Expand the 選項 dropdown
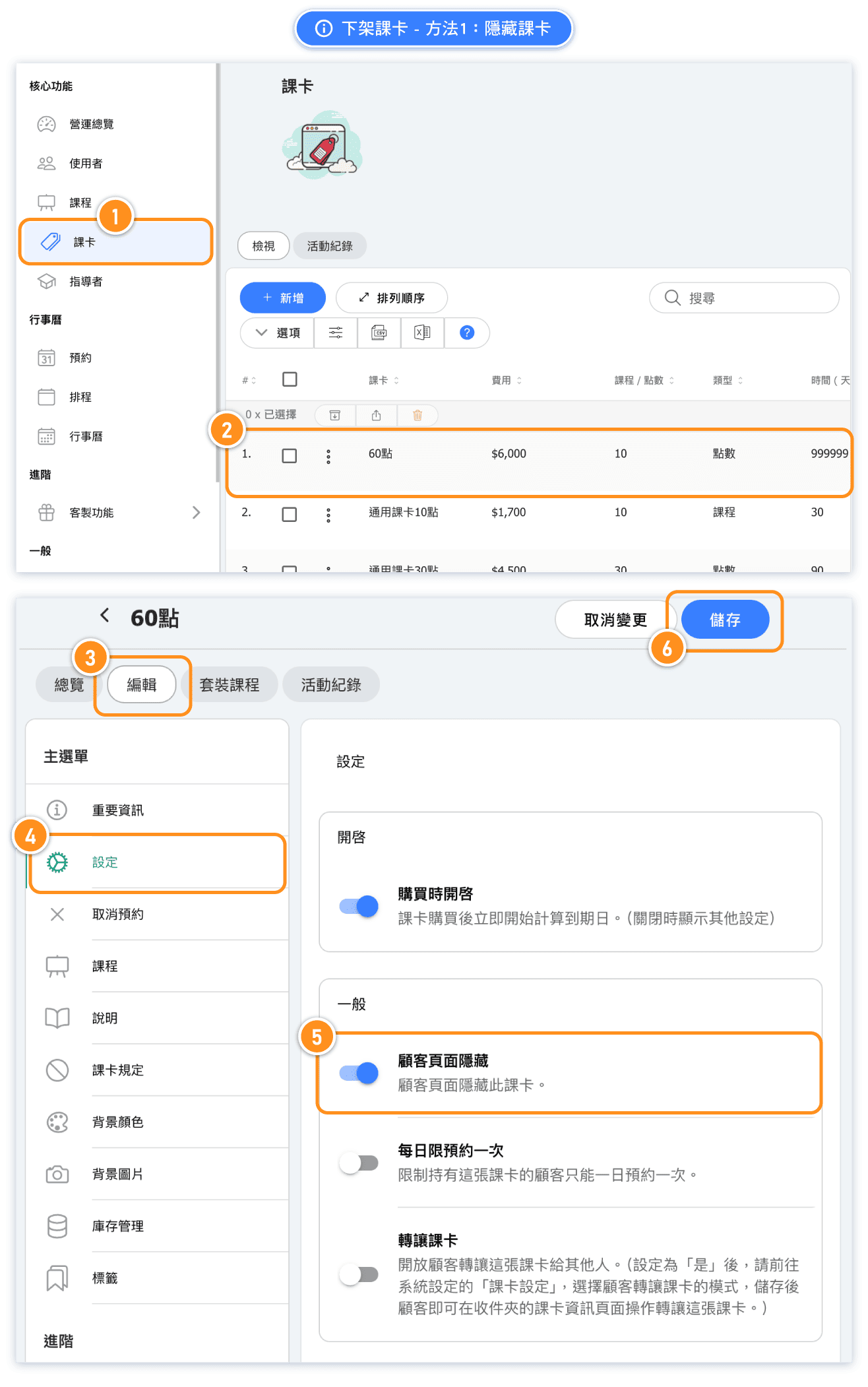The image size is (868, 1387). pos(278,333)
